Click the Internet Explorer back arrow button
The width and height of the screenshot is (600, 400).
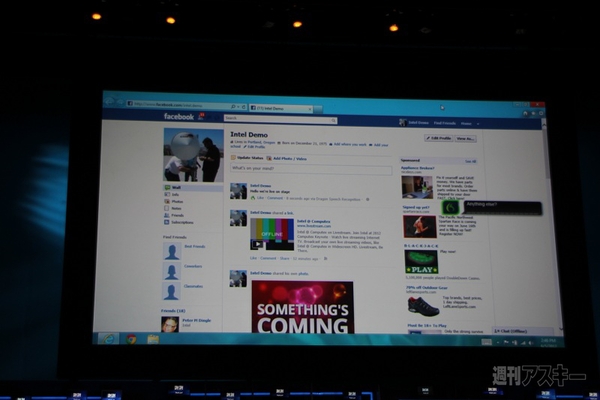[110, 102]
